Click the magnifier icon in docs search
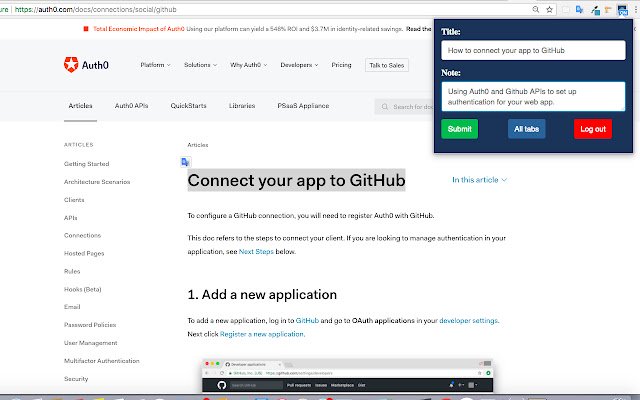 pos(384,107)
